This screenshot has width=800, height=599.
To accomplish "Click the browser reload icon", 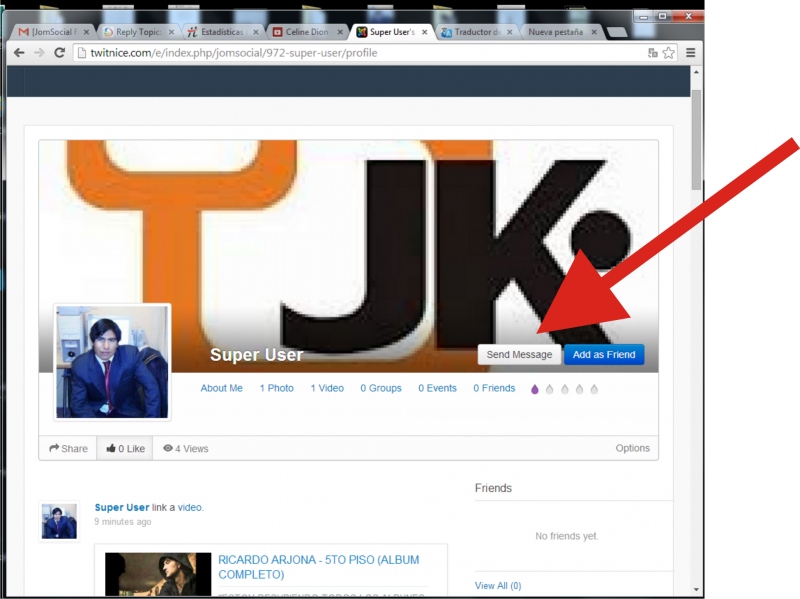I will (60, 53).
